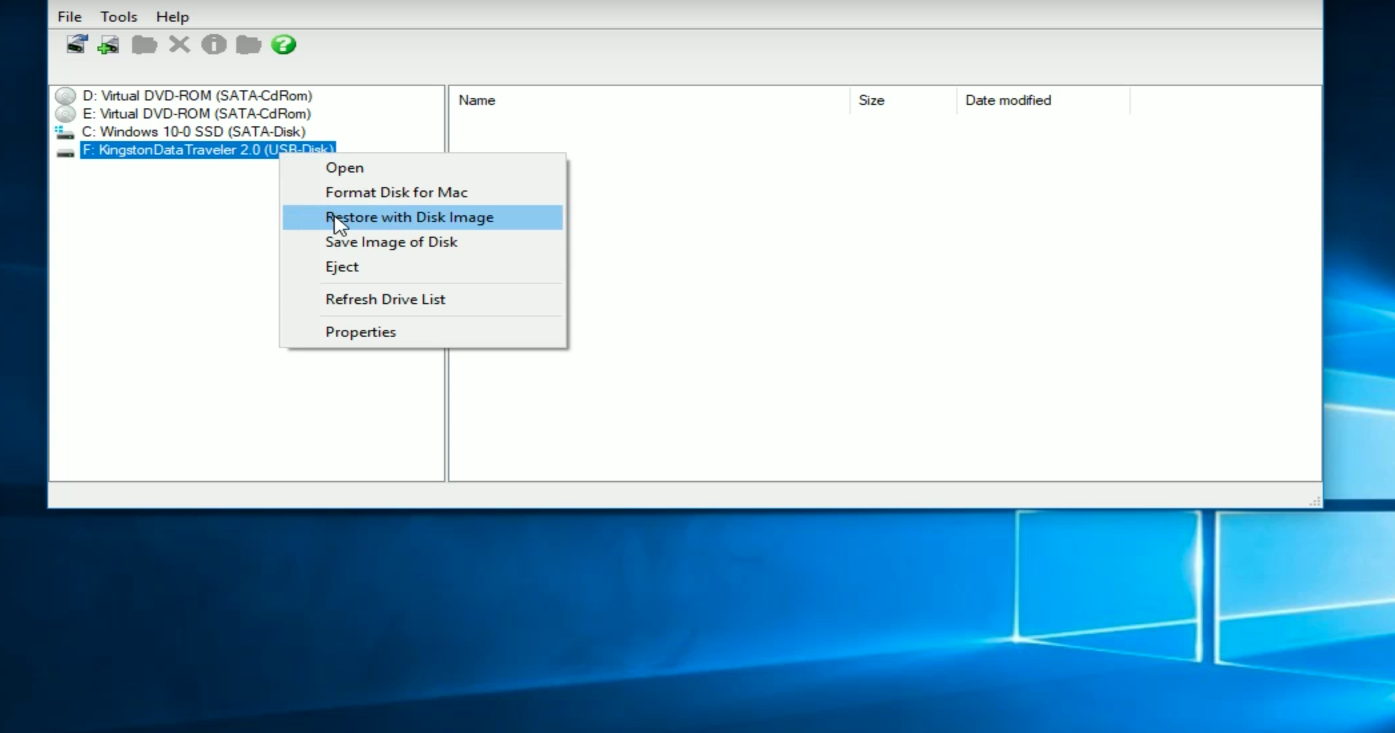Click the new disk image icon with green plus
This screenshot has height=733, width=1395.
point(109,44)
